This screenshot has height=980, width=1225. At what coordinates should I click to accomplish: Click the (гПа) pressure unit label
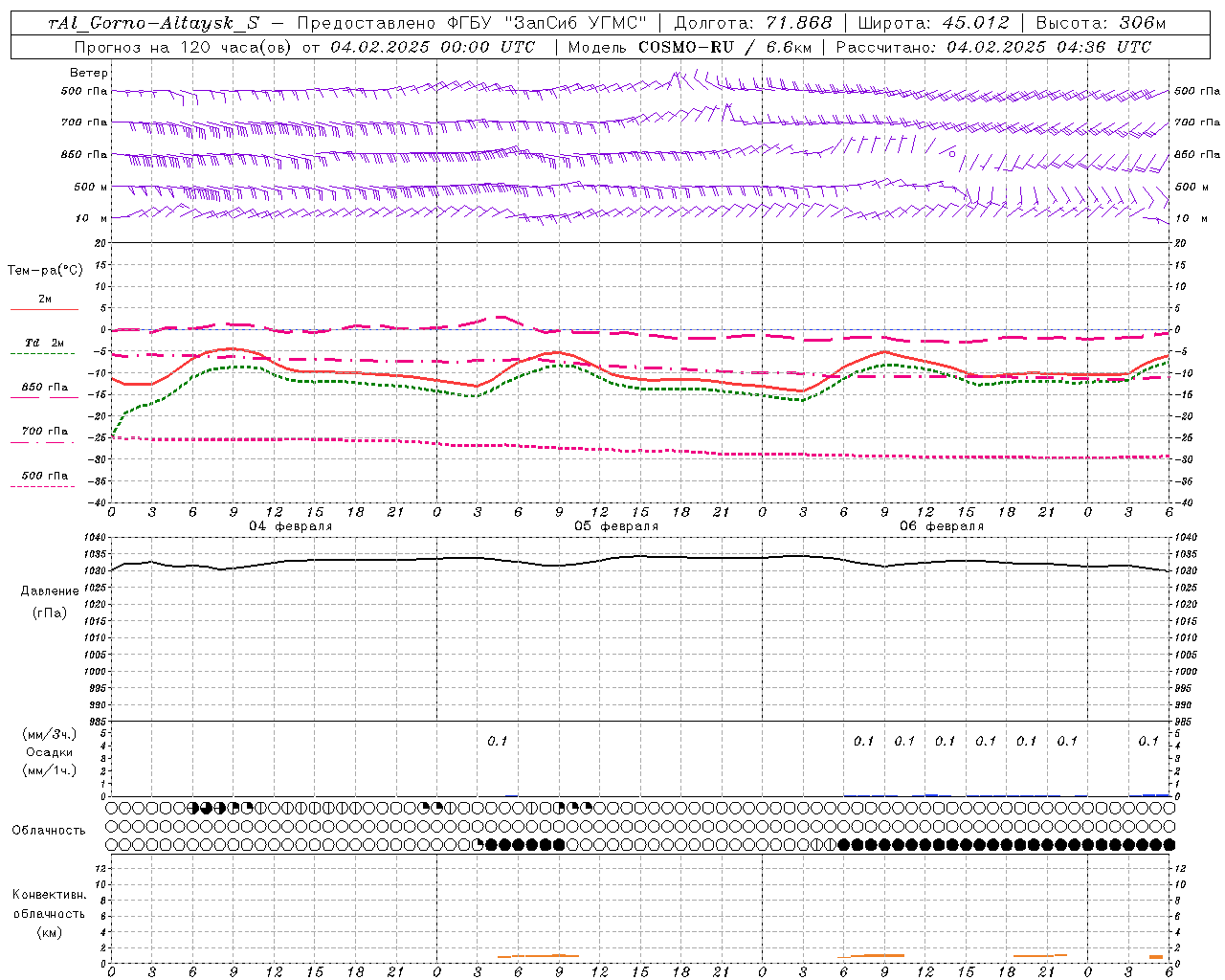(50, 612)
